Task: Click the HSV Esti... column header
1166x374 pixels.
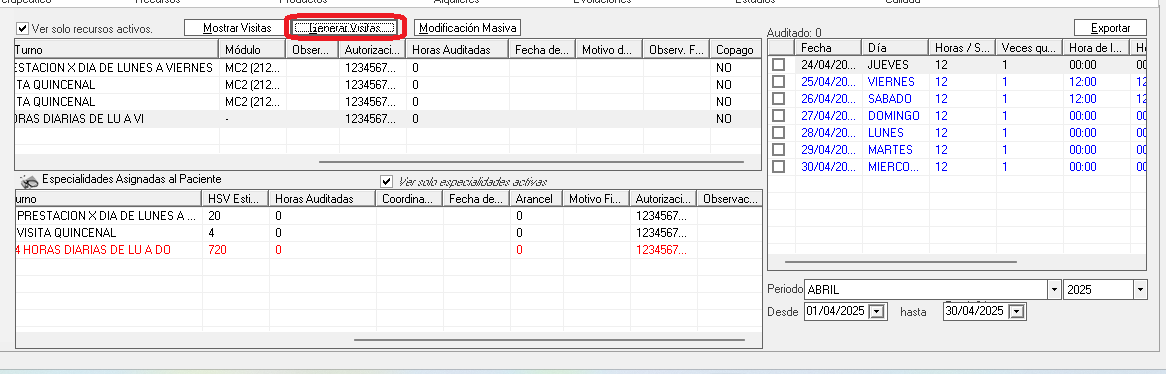Action: [235, 199]
